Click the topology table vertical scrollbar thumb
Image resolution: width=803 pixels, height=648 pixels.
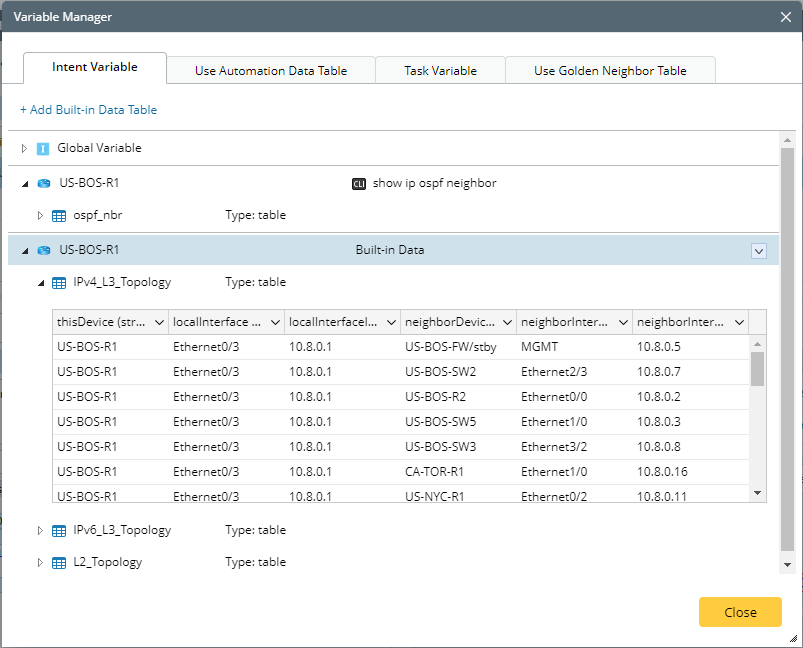point(757,368)
